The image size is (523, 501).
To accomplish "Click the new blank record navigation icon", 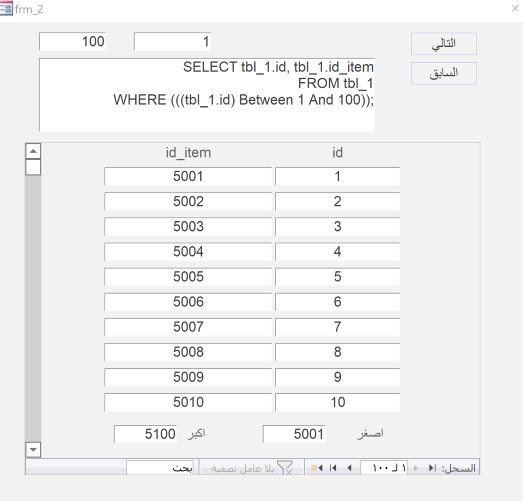I will coord(316,468).
